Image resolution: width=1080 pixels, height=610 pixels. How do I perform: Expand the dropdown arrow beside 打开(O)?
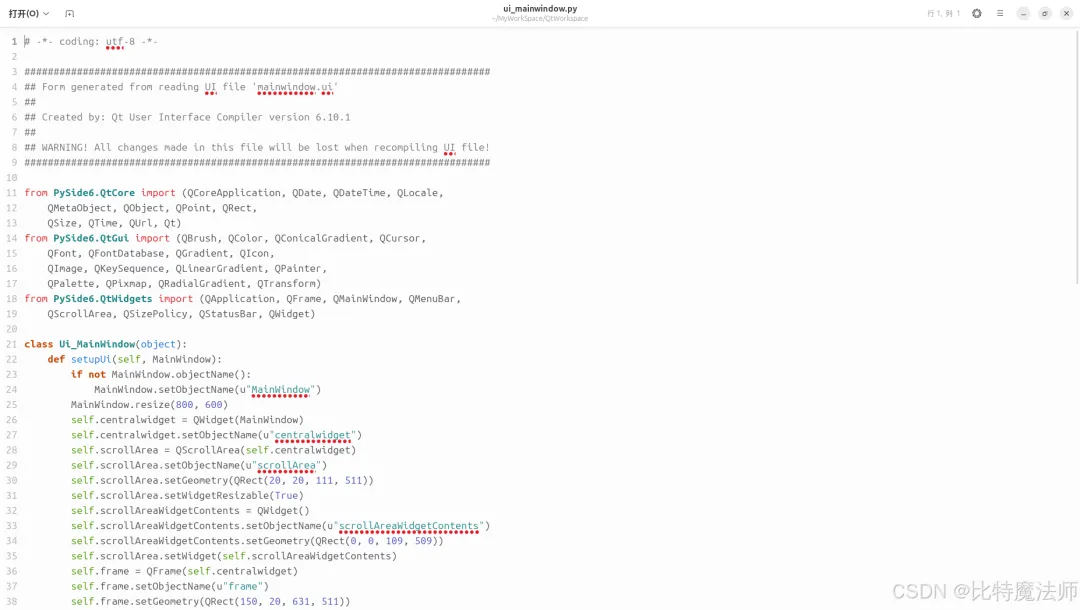46,13
